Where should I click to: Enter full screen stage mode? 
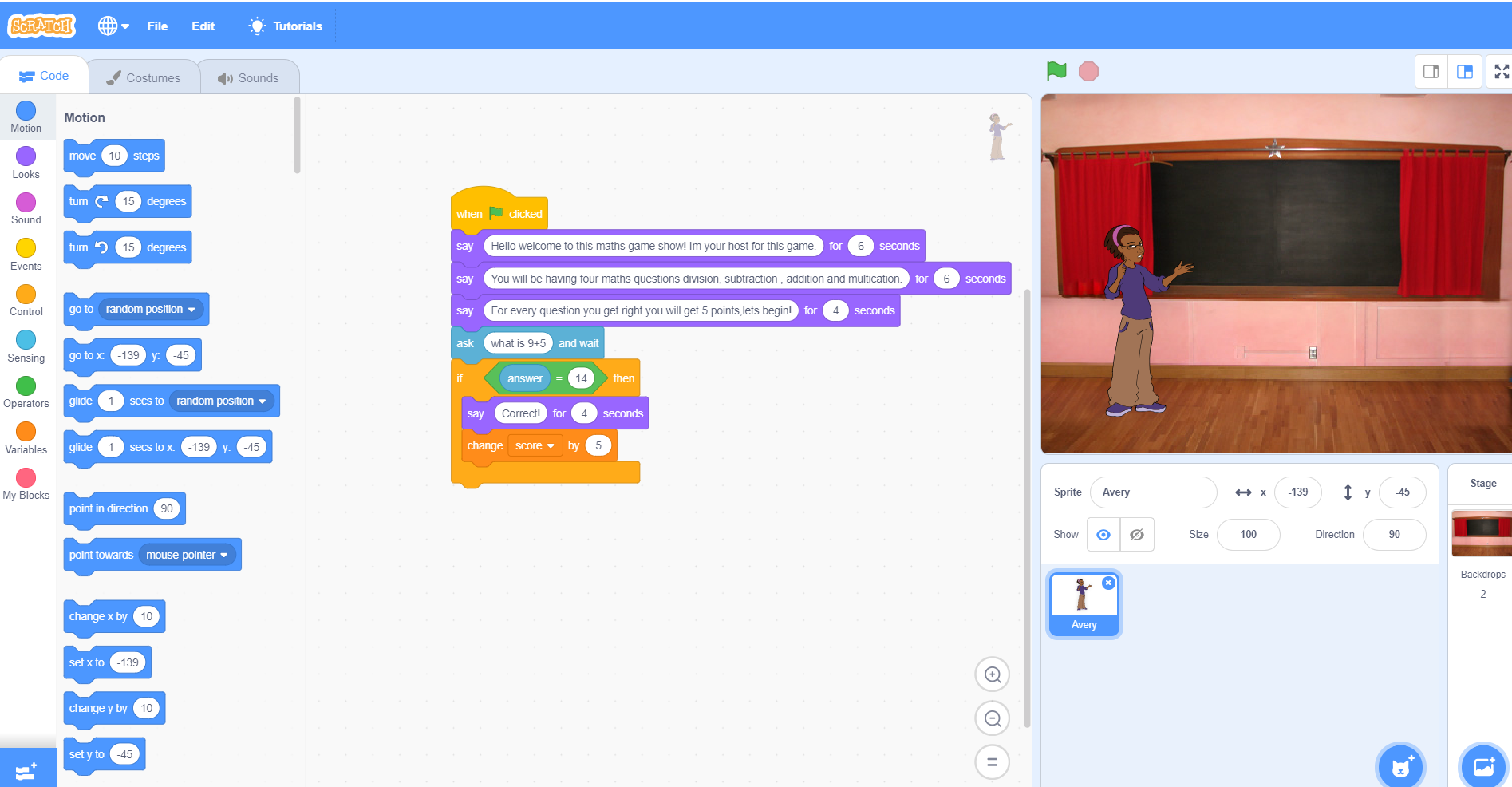point(1501,72)
